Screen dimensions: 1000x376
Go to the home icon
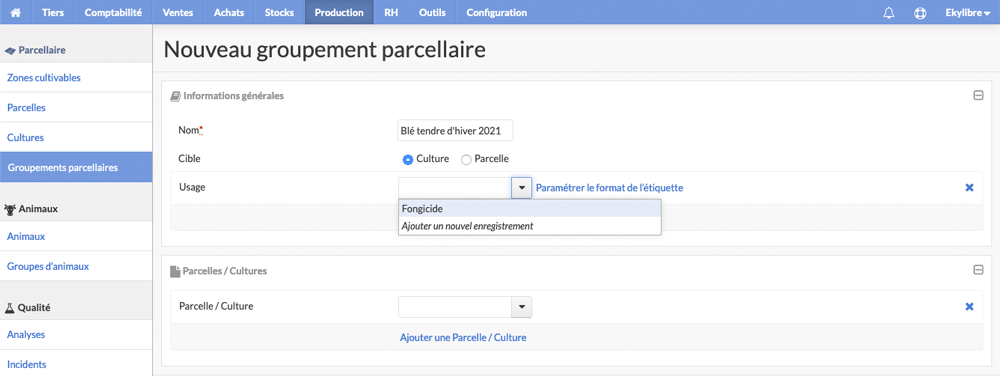pos(15,12)
